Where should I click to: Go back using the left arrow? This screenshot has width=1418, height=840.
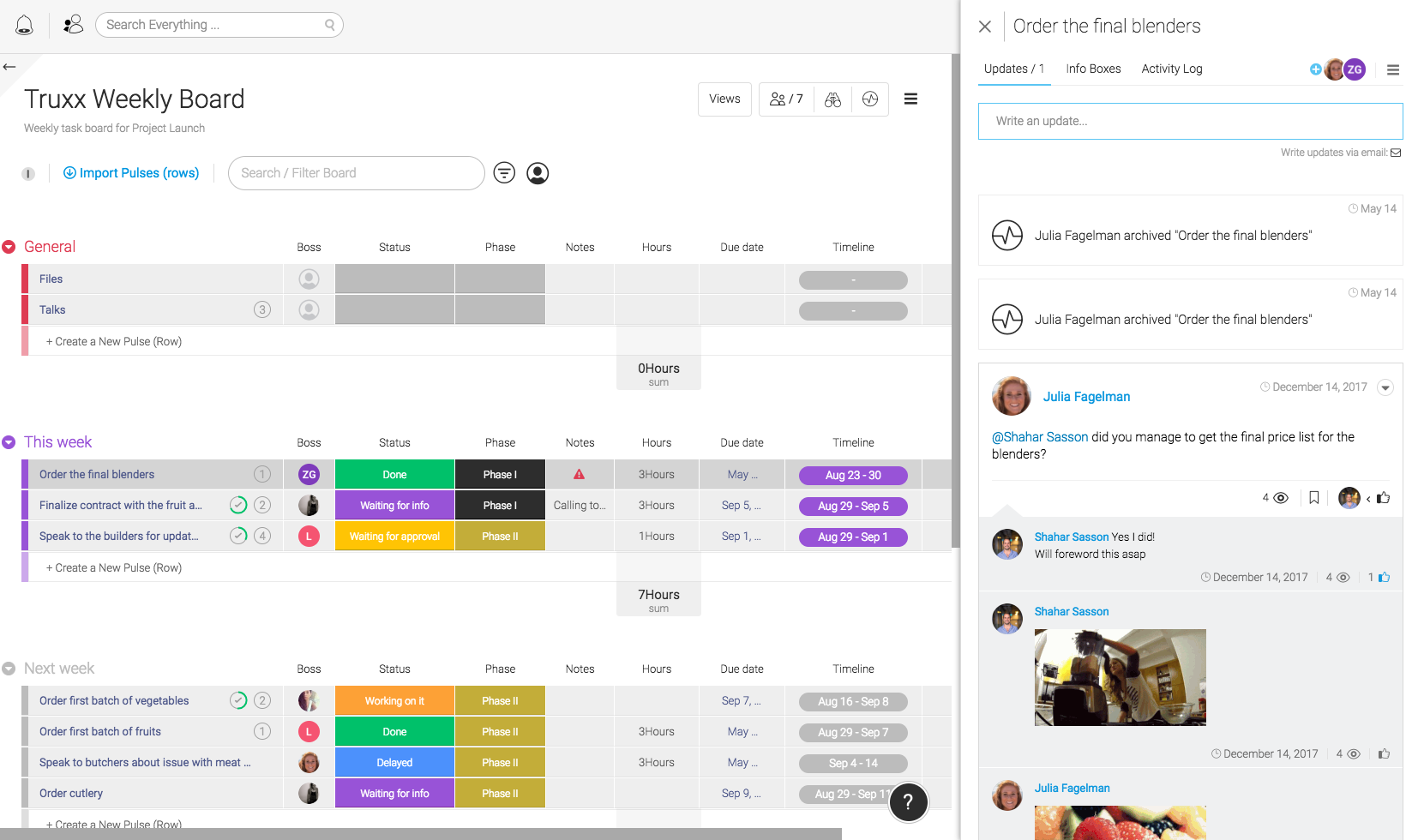[9, 67]
